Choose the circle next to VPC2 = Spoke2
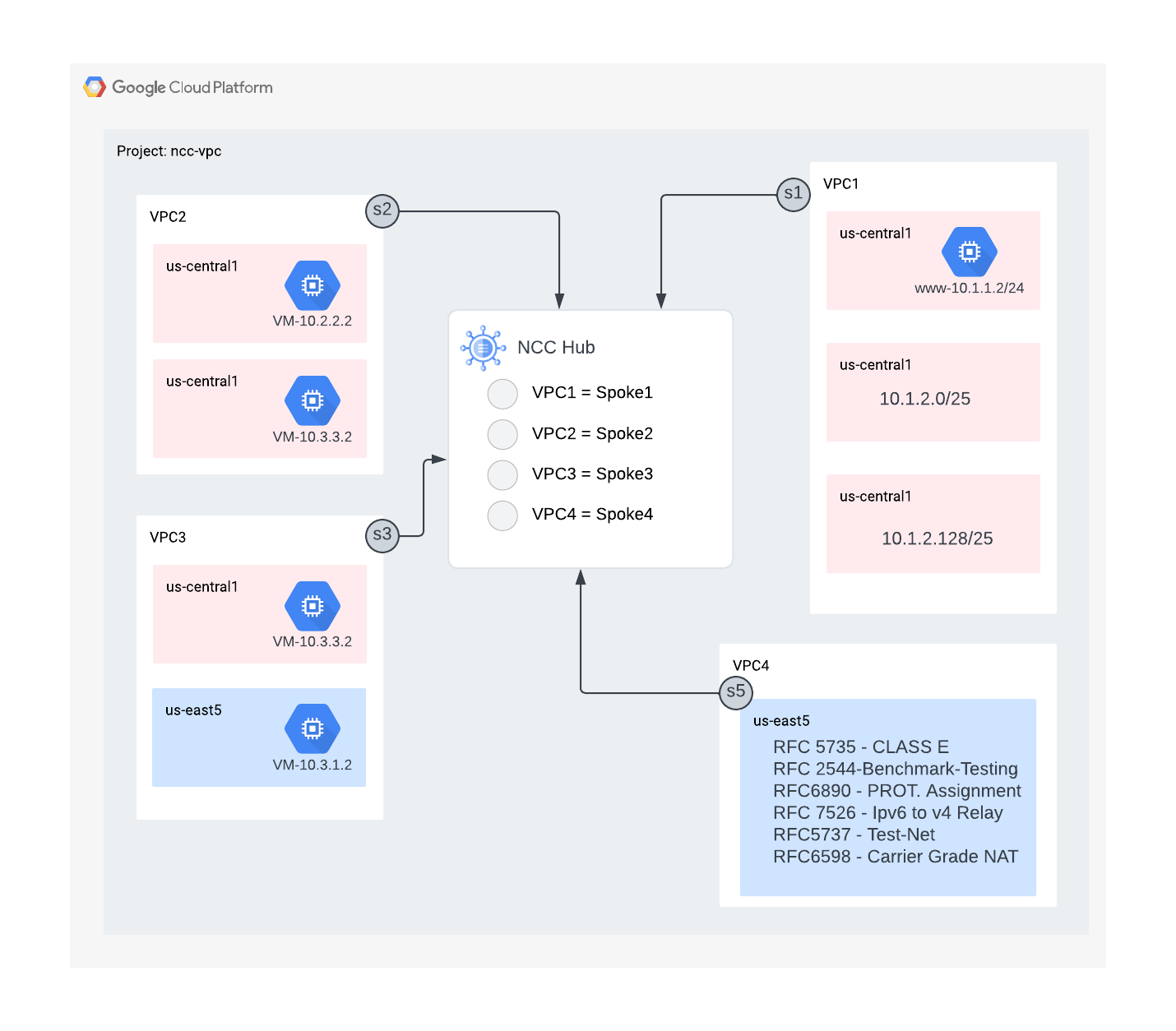This screenshot has height=1031, width=1176. pyautogui.click(x=502, y=434)
